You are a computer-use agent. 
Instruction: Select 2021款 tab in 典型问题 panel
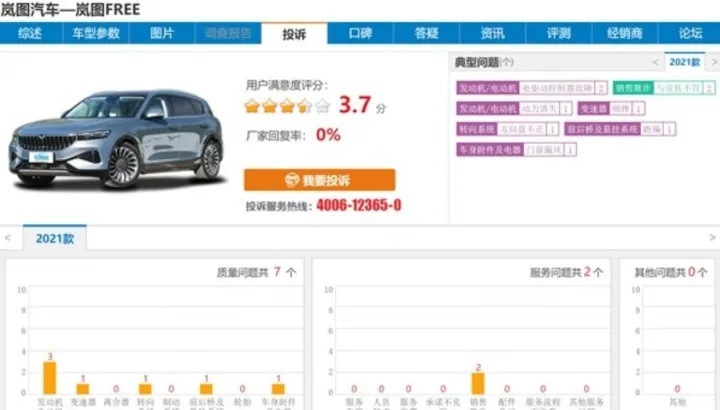(x=685, y=62)
